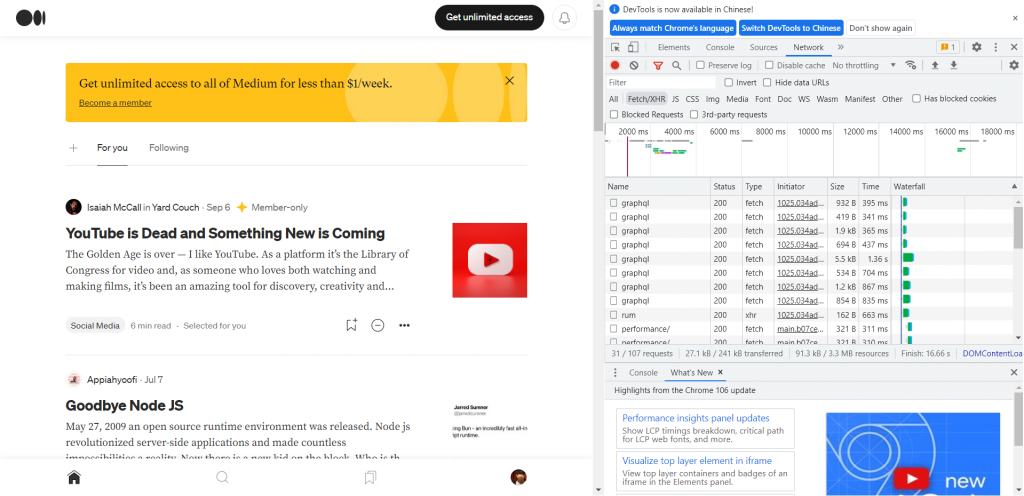
Task: Bookmark the YouTube is Dead story
Action: coord(351,325)
